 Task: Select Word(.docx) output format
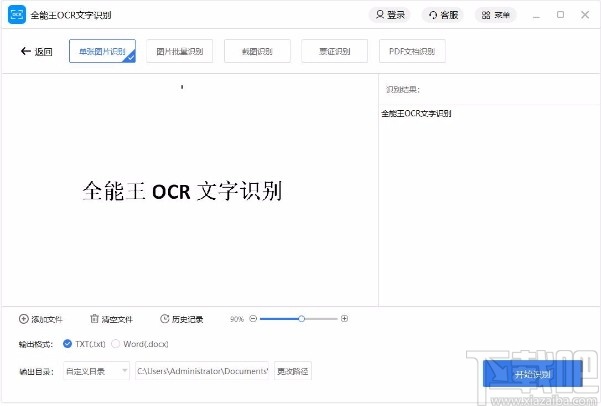[115, 344]
